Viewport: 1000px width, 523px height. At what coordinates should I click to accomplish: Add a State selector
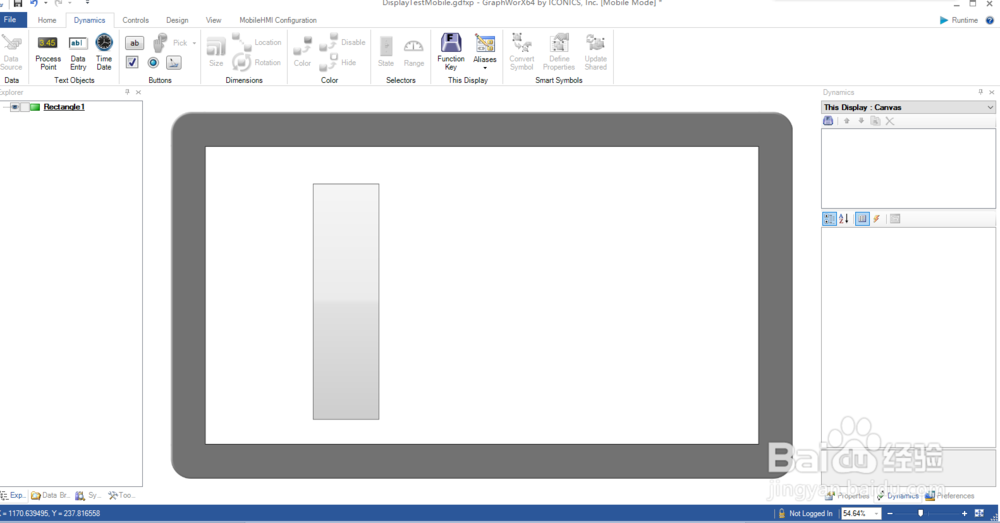tap(386, 52)
